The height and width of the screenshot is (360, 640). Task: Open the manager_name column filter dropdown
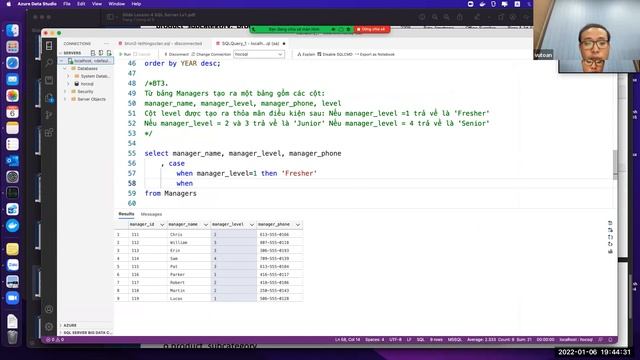[x=206, y=225]
